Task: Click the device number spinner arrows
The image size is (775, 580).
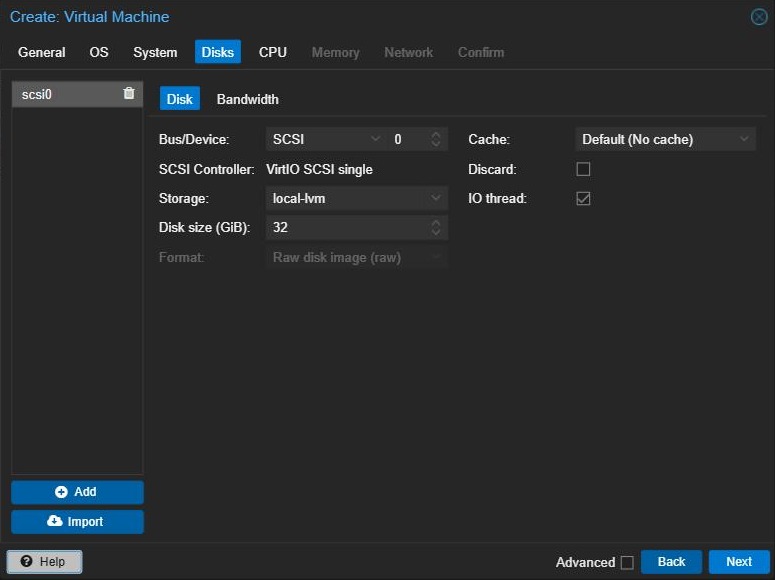Action: [435, 139]
